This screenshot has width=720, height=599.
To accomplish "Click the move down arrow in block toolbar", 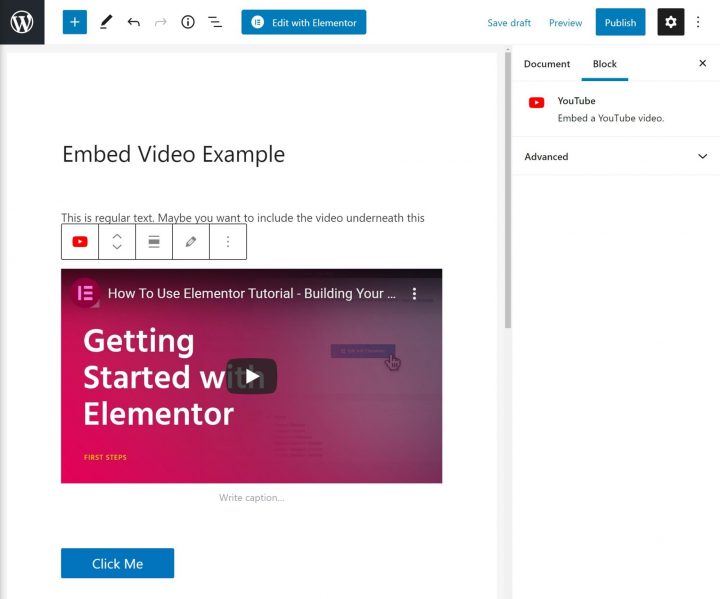I will pyautogui.click(x=117, y=247).
